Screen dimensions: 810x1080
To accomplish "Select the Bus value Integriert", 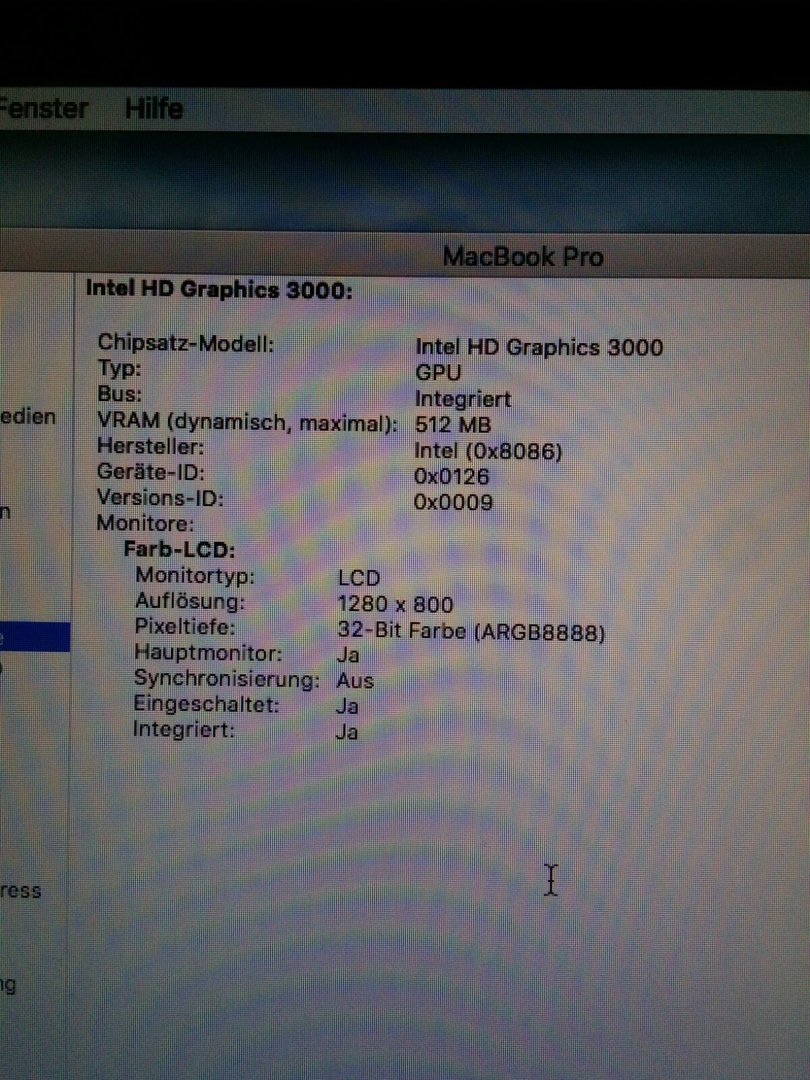I will point(463,399).
